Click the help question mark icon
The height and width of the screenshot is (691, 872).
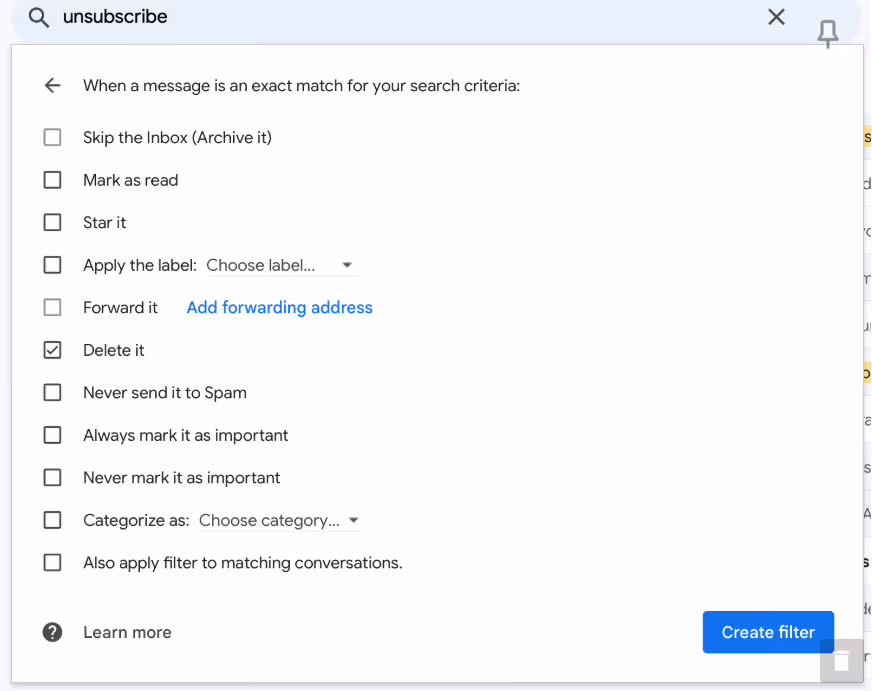(x=51, y=632)
